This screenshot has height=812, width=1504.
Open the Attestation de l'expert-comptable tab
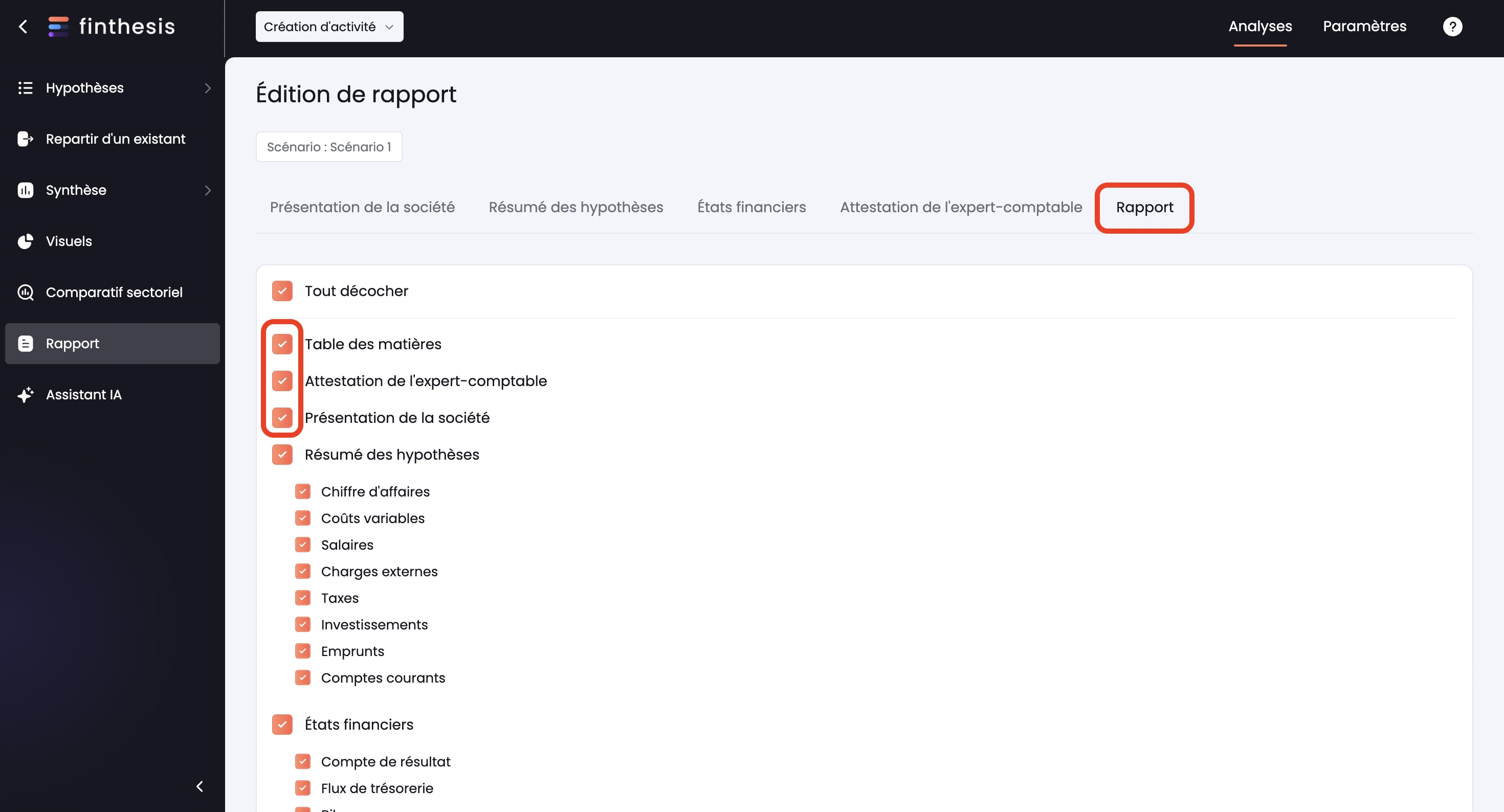pos(961,207)
